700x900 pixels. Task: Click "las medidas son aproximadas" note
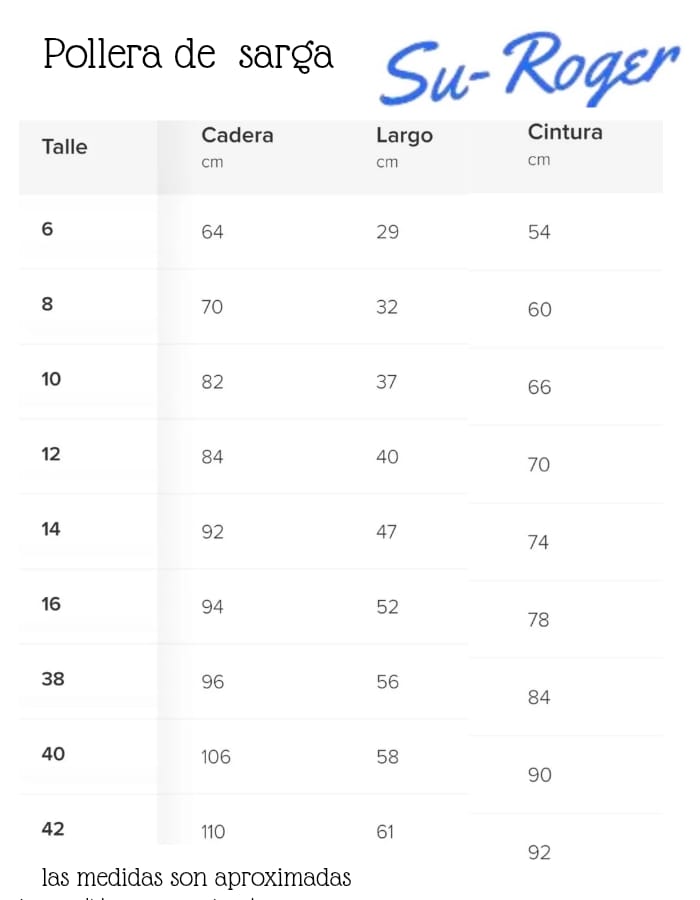(197, 879)
